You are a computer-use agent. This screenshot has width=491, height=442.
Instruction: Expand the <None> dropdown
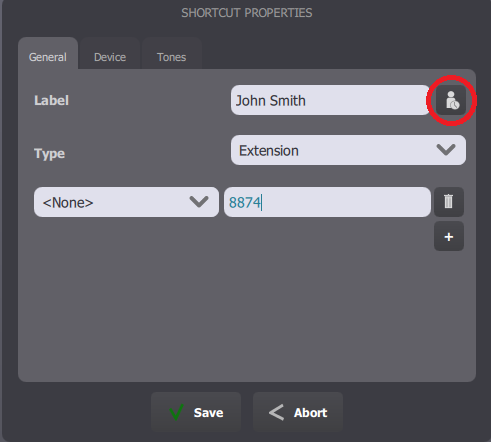pos(126,202)
